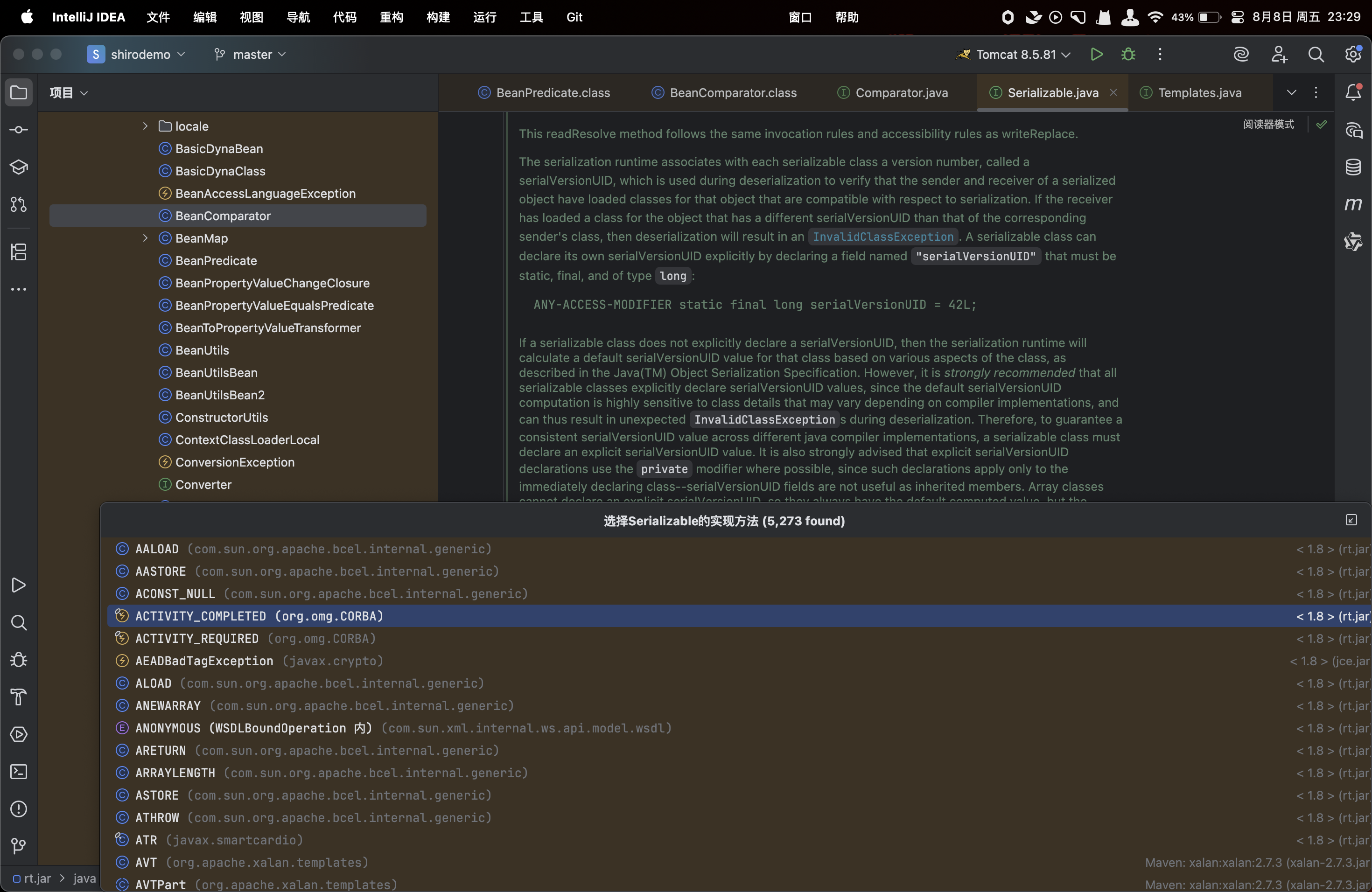Expand the locale folder
Image resolution: width=1372 pixels, height=892 pixels.
145,126
